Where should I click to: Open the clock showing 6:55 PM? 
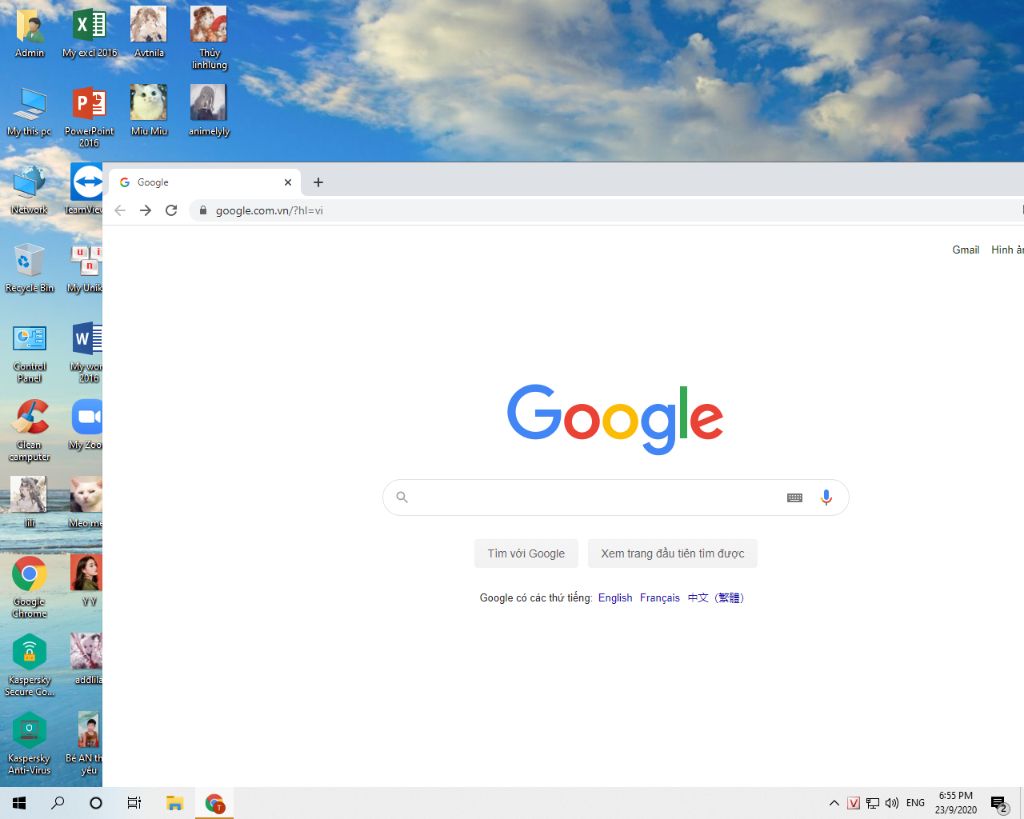955,803
